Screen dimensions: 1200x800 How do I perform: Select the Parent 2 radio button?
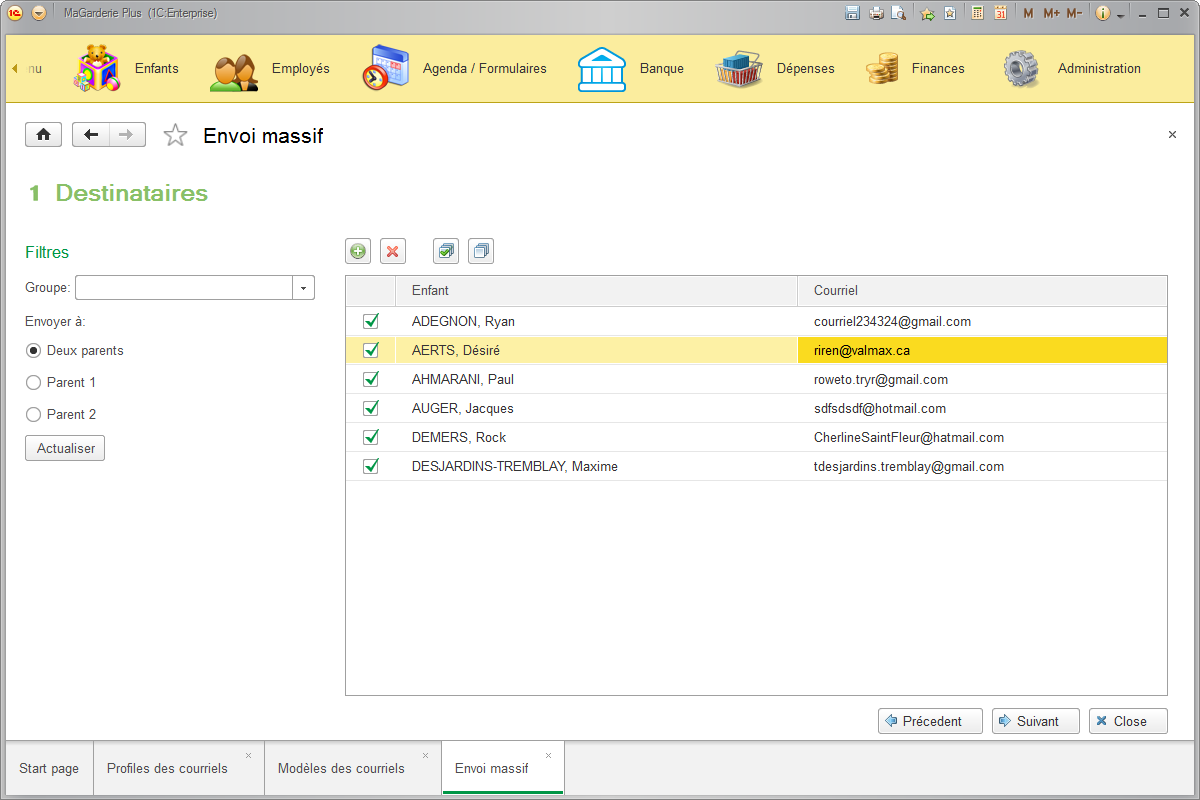tap(34, 415)
